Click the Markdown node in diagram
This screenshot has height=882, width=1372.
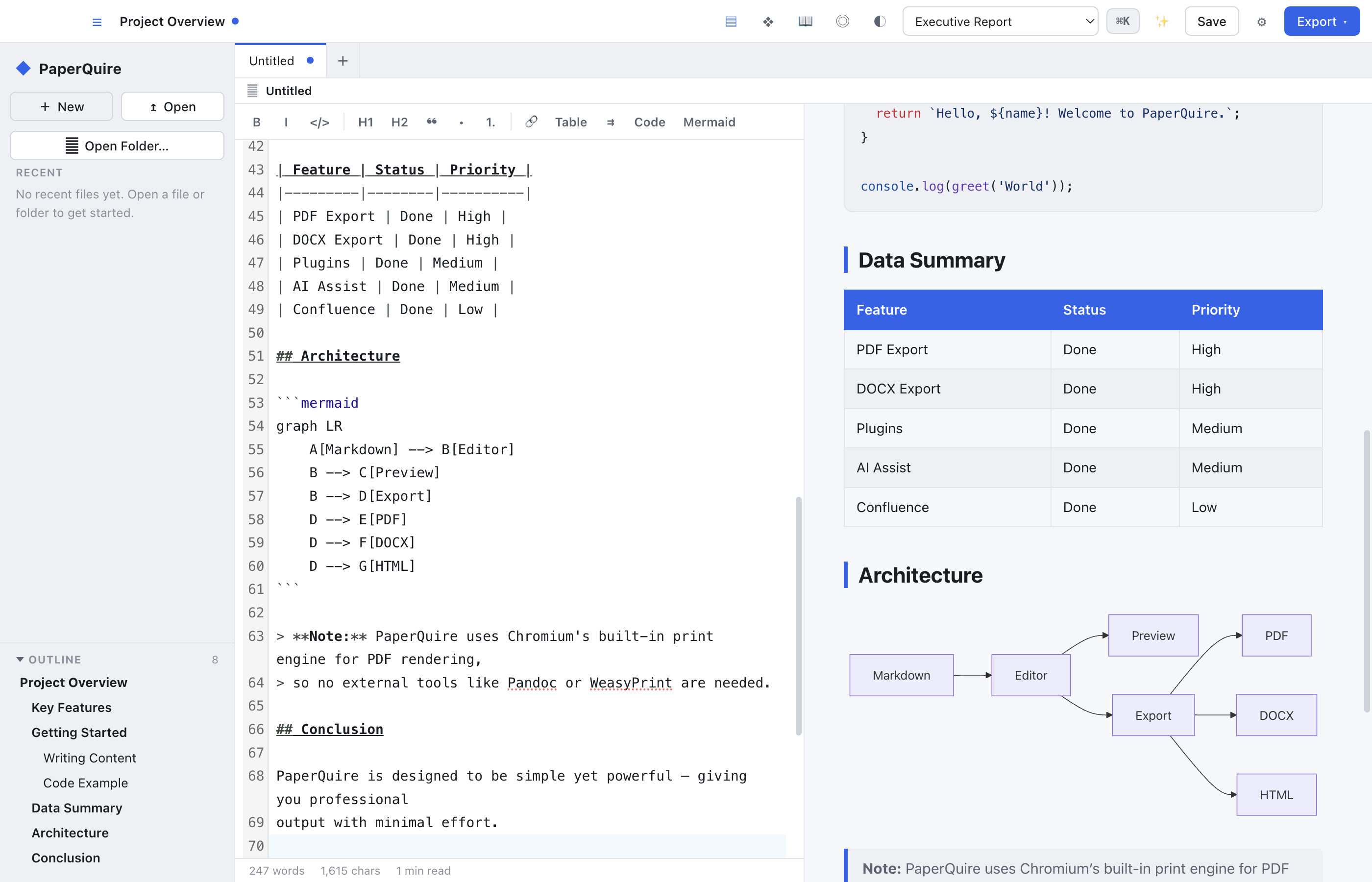(x=901, y=675)
